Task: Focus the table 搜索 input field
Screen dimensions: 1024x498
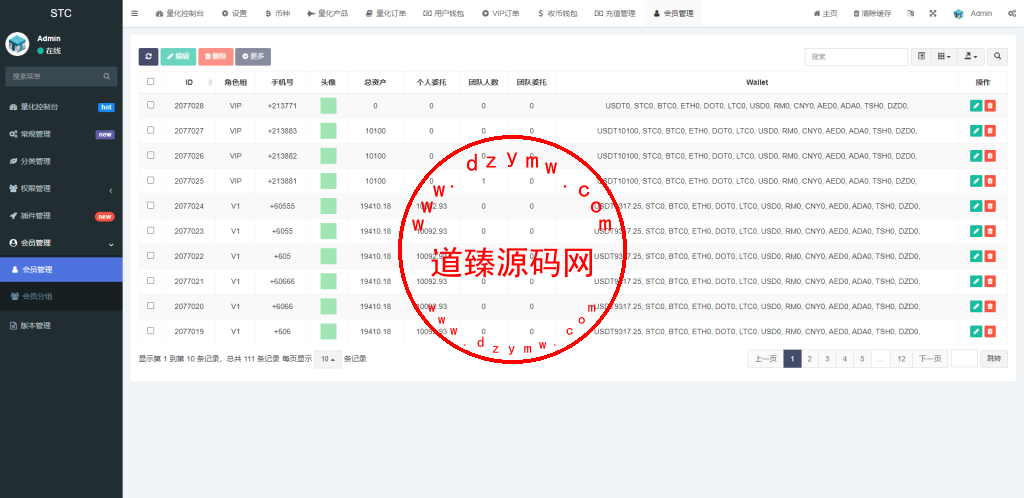Action: pyautogui.click(x=856, y=57)
